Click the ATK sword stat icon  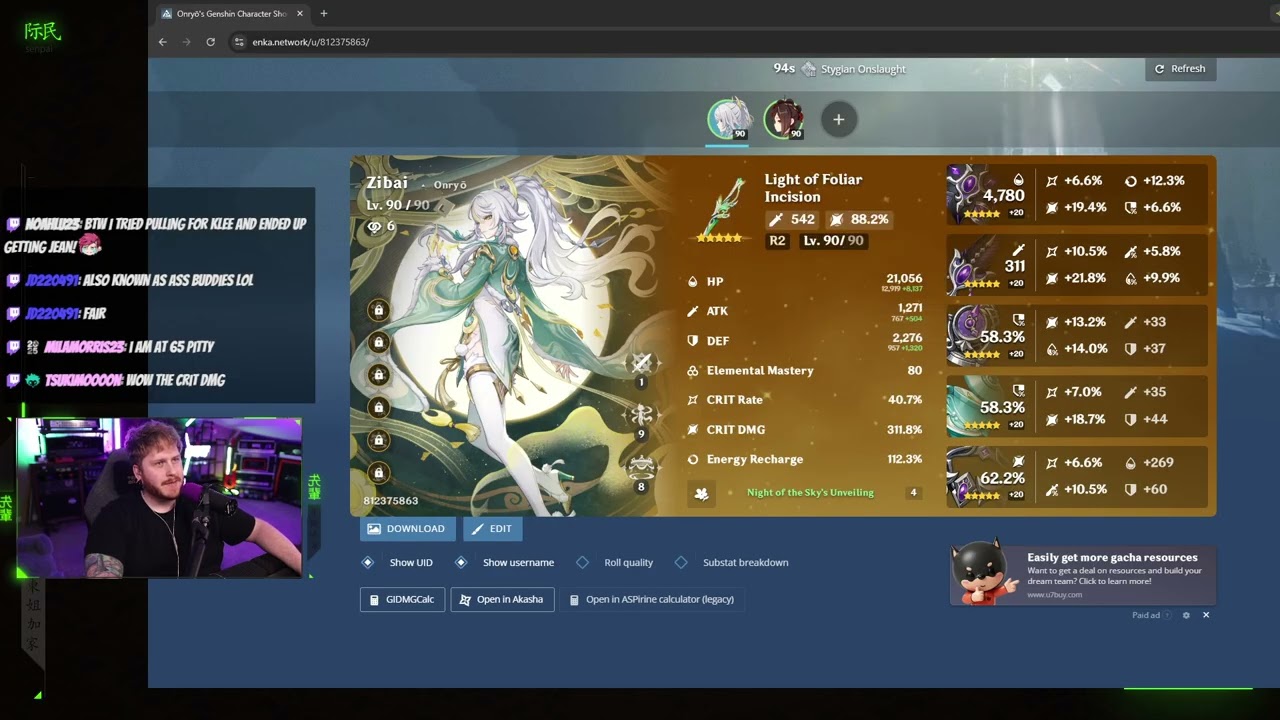(692, 311)
